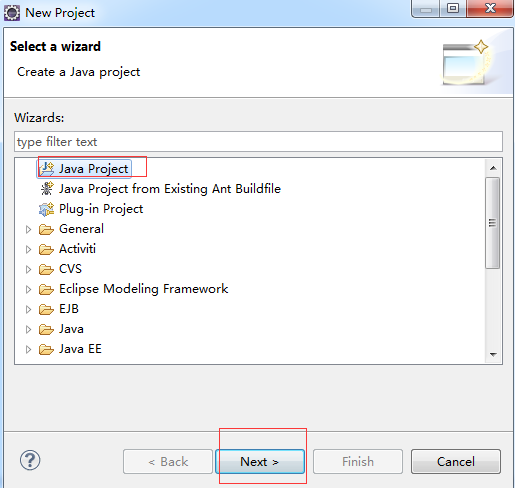This screenshot has width=515, height=488.
Task: Select Java Project from Existing Ant Buildfile
Action: 170,189
